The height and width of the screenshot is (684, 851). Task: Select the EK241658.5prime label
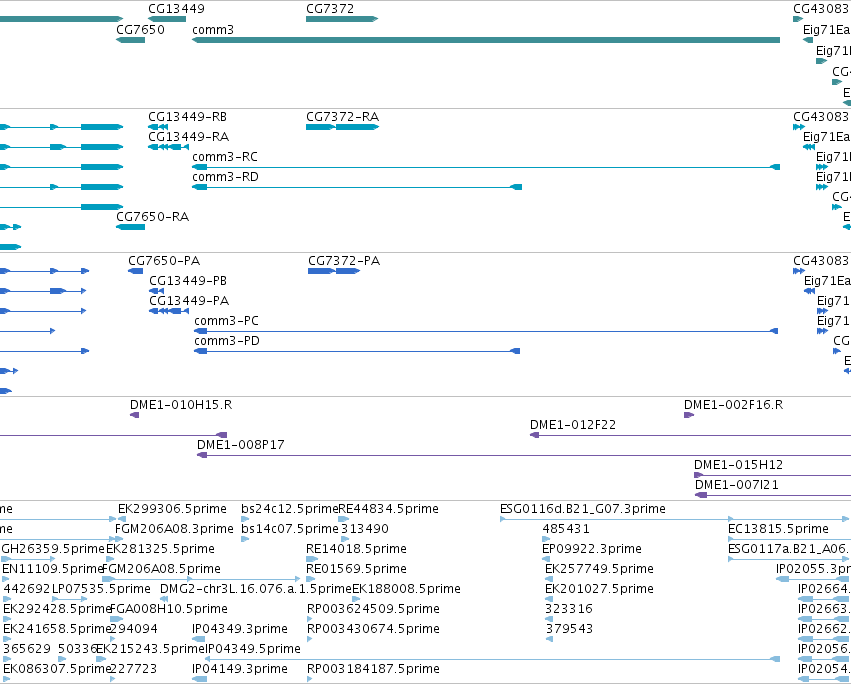(57, 629)
